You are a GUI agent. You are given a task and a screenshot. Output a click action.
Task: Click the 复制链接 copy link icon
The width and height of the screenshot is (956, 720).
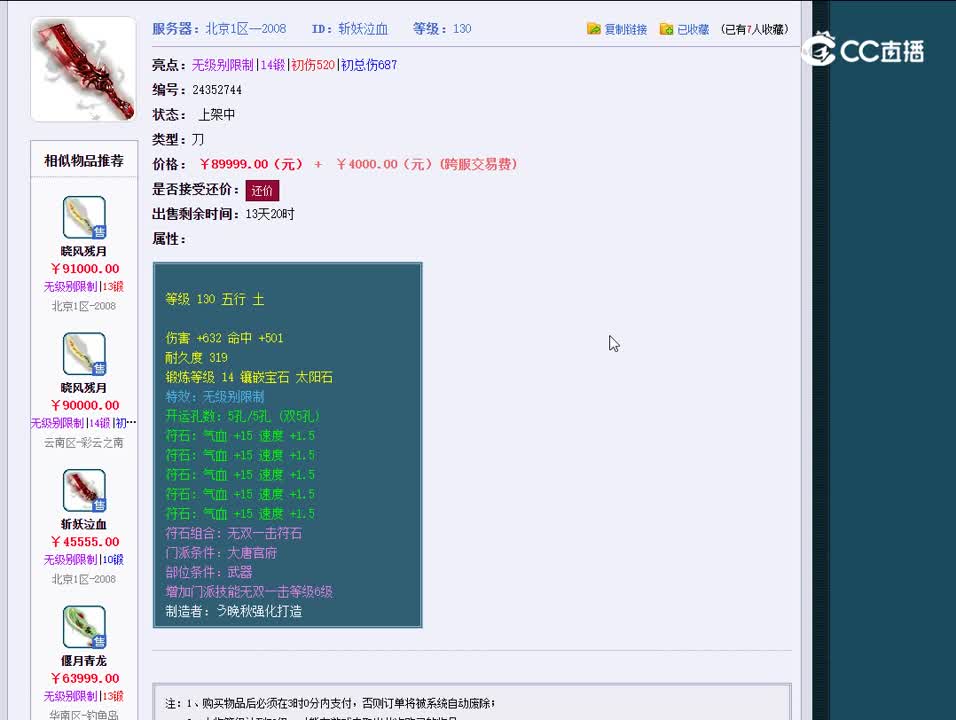(593, 29)
